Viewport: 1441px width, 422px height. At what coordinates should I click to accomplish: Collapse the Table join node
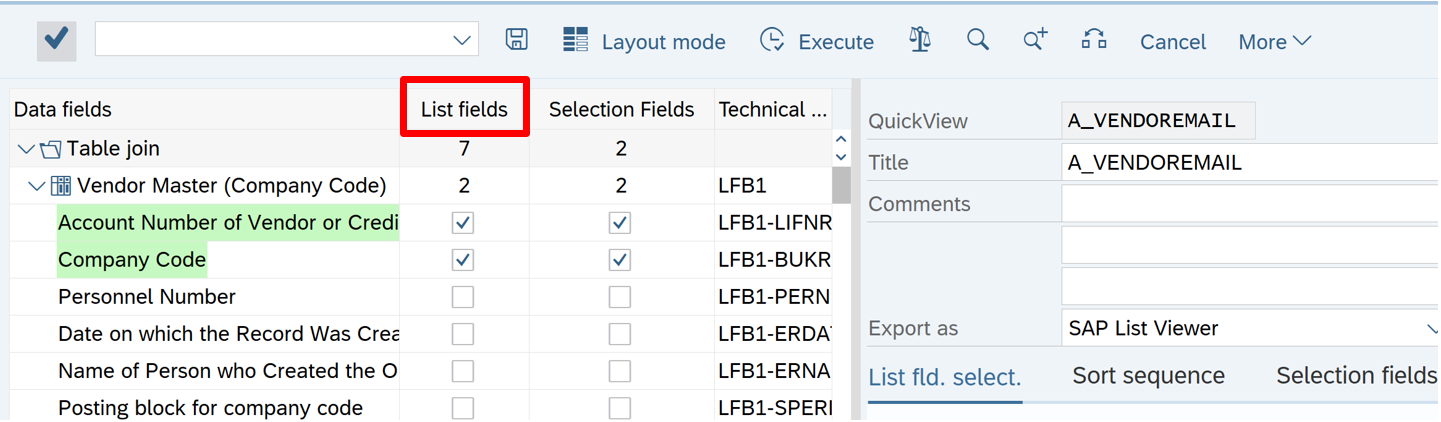pyautogui.click(x=26, y=150)
